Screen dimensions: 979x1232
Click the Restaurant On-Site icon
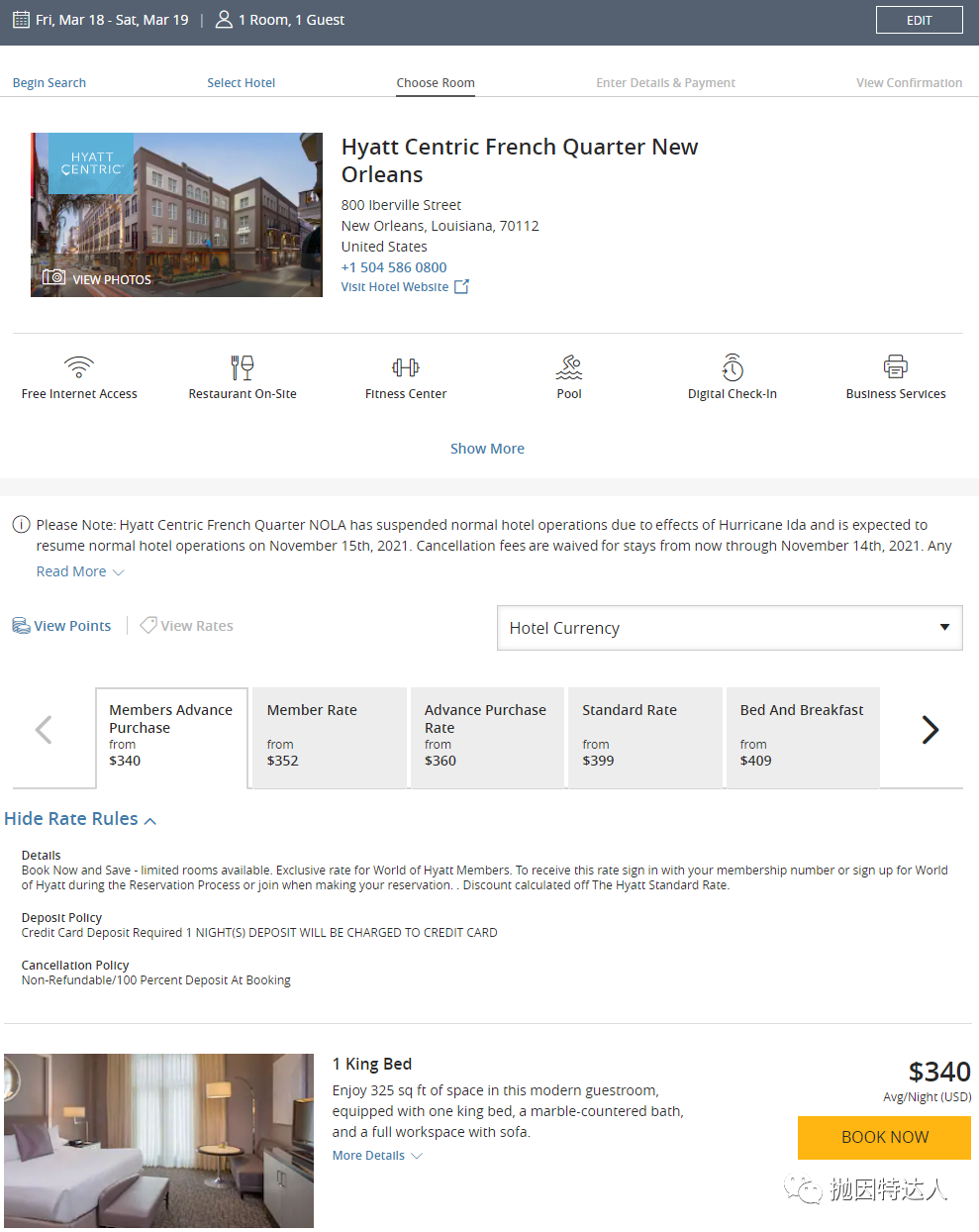click(243, 367)
